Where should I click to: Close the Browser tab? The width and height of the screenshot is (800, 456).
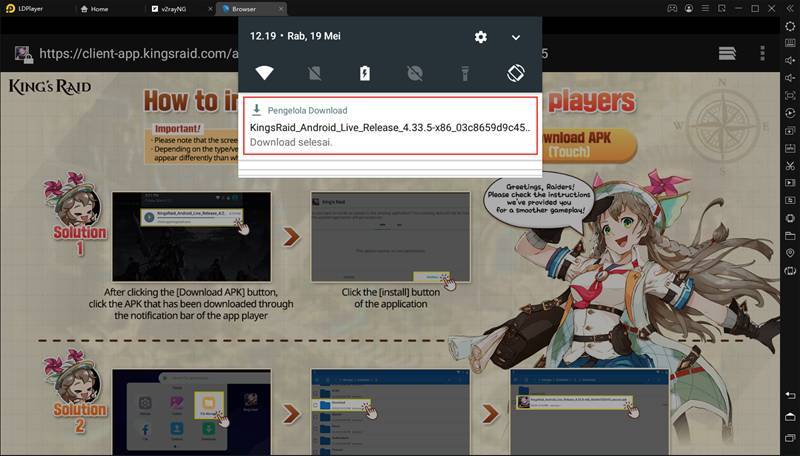coord(281,9)
